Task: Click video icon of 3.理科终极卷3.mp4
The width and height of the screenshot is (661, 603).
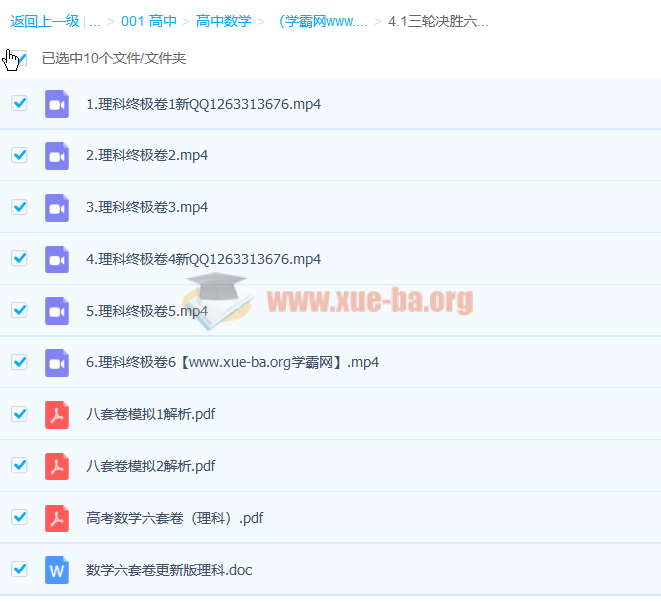Action: [57, 207]
